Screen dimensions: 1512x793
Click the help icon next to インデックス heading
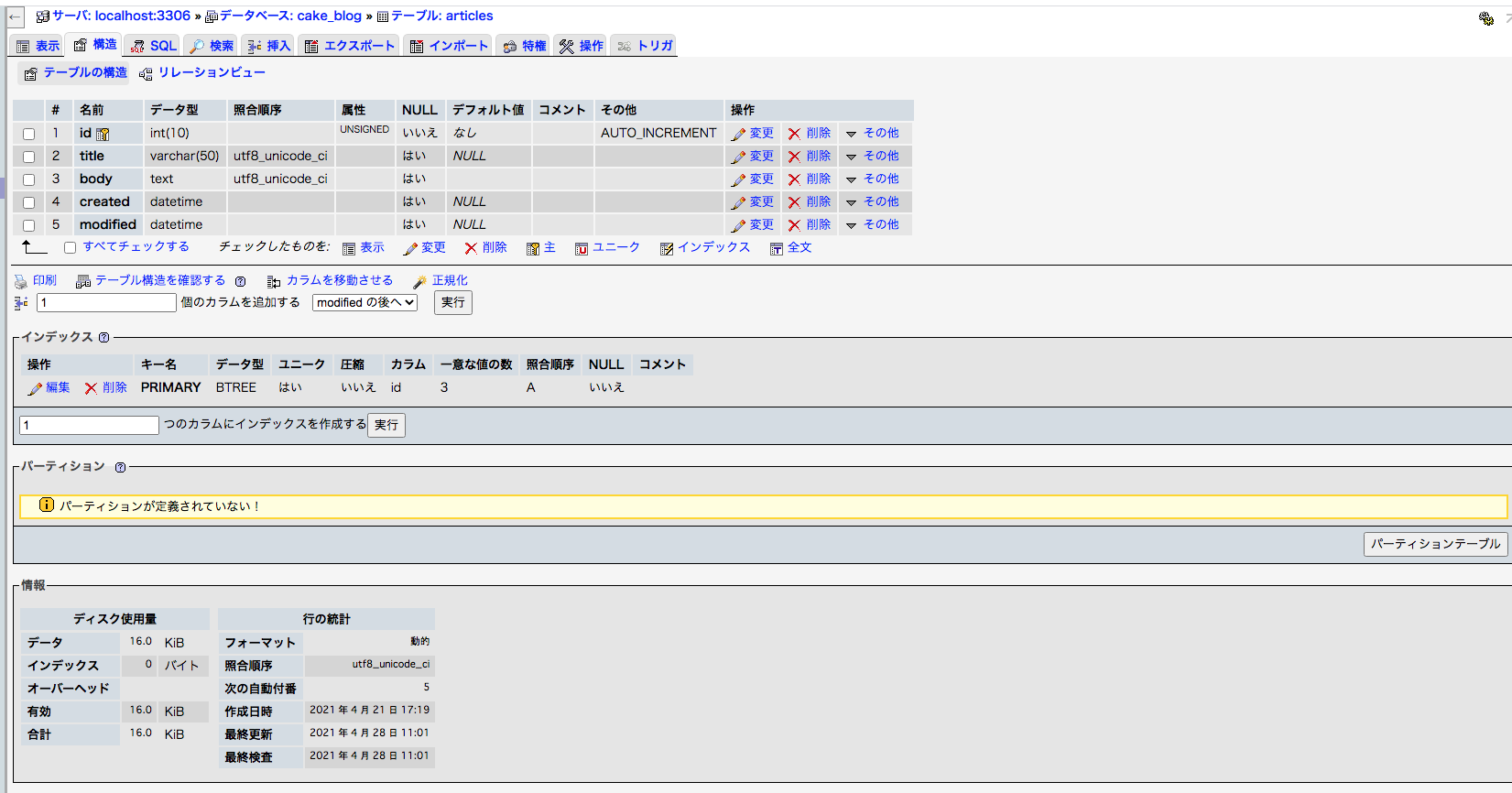pos(103,337)
